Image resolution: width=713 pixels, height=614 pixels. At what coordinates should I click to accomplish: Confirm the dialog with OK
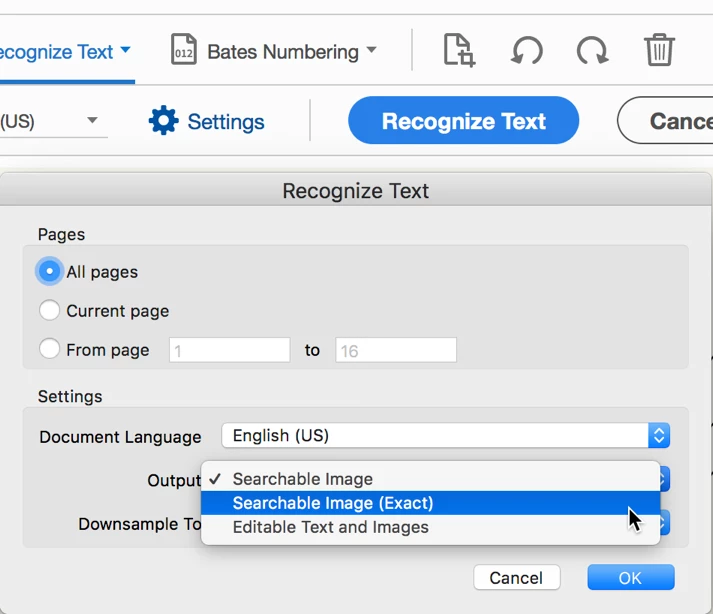point(631,578)
